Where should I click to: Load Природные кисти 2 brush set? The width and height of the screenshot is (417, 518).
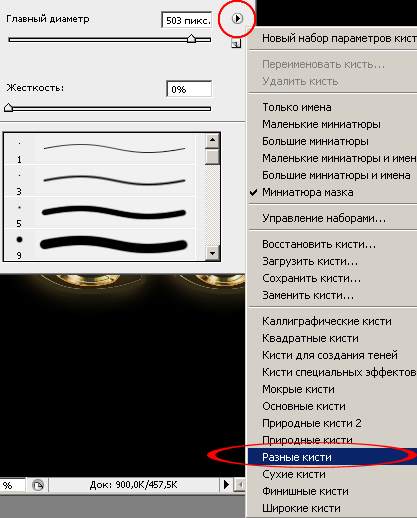[333, 423]
